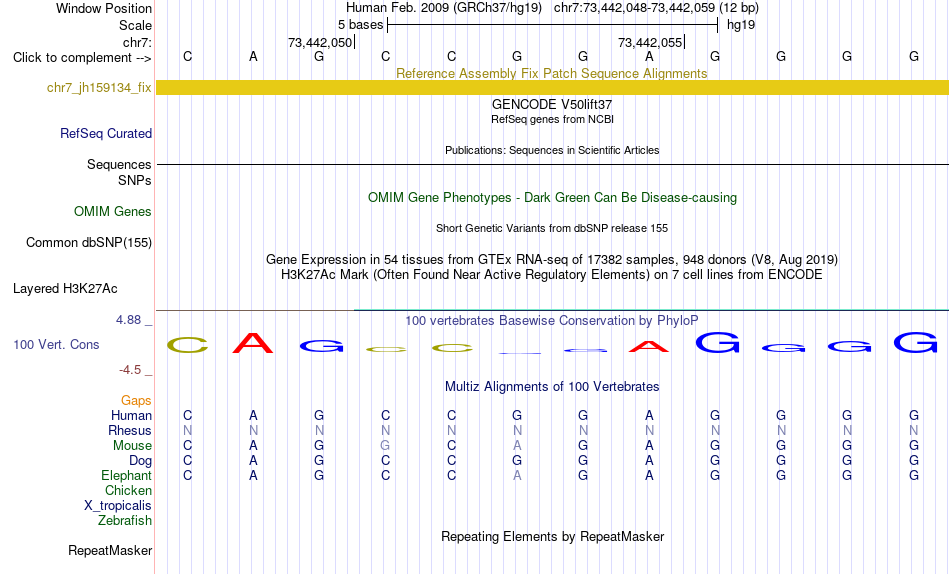
Task: Open the RefSeq Curated track label
Action: coord(106,133)
